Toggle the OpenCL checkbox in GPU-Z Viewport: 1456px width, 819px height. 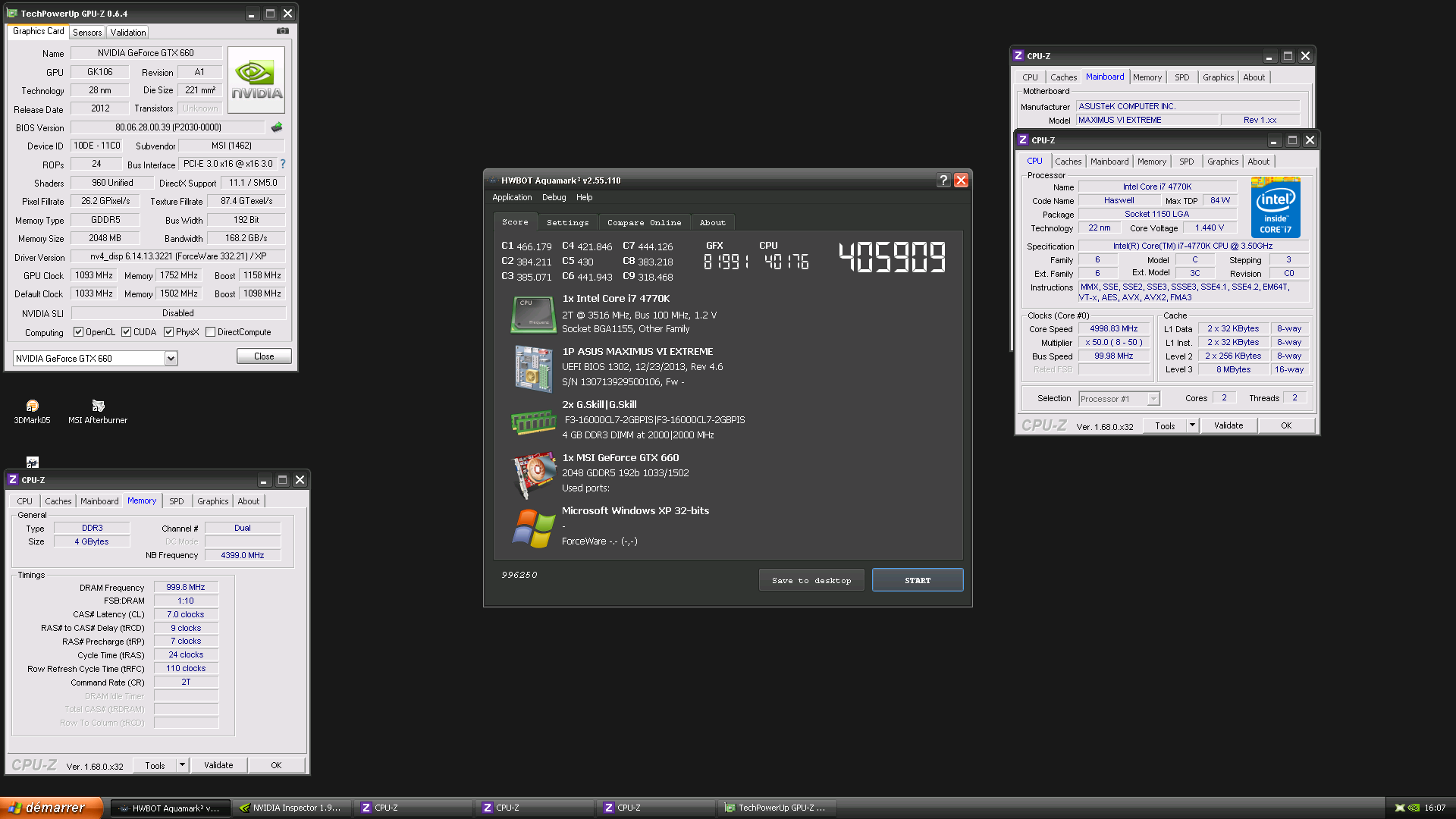(x=78, y=332)
